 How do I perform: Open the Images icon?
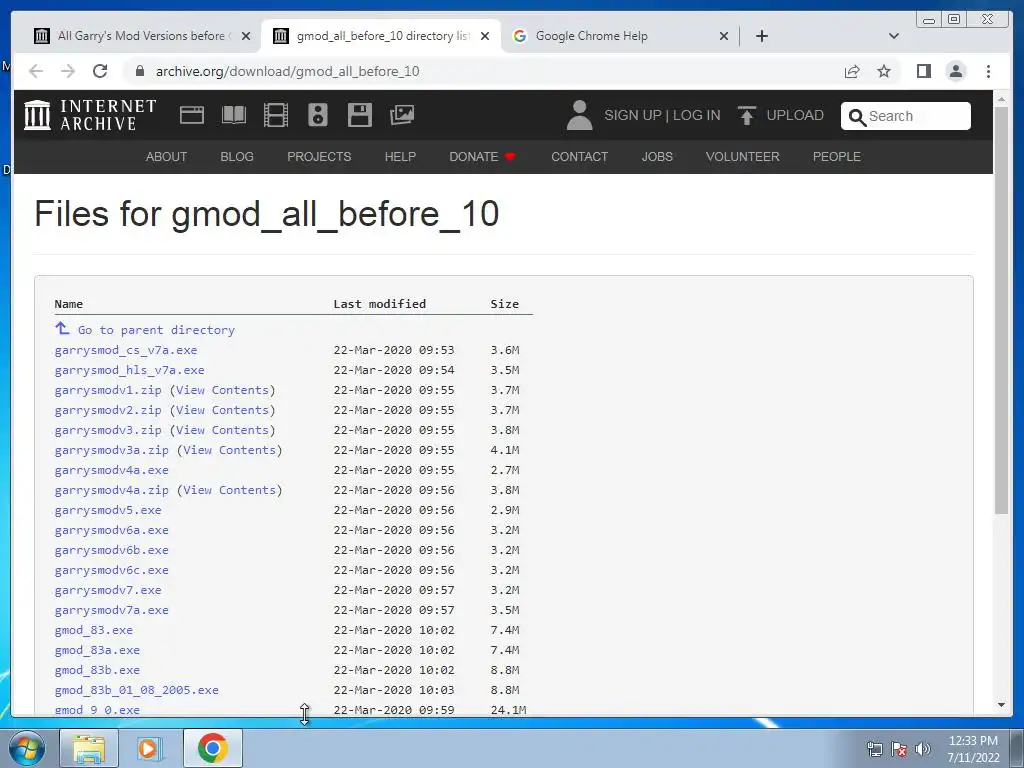click(x=402, y=115)
